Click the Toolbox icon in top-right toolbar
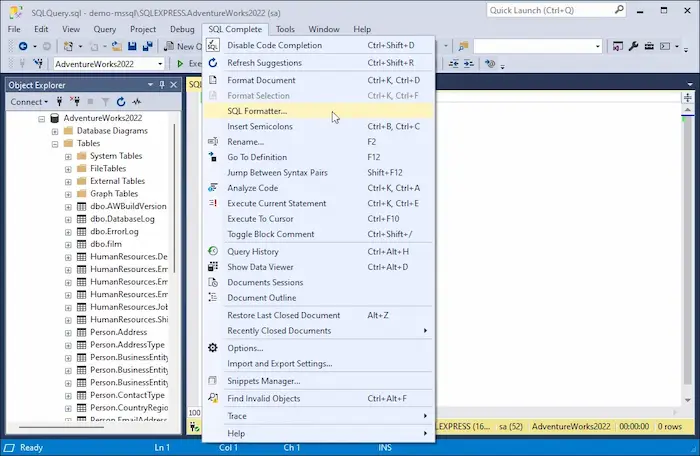The image size is (700, 456). (649, 46)
